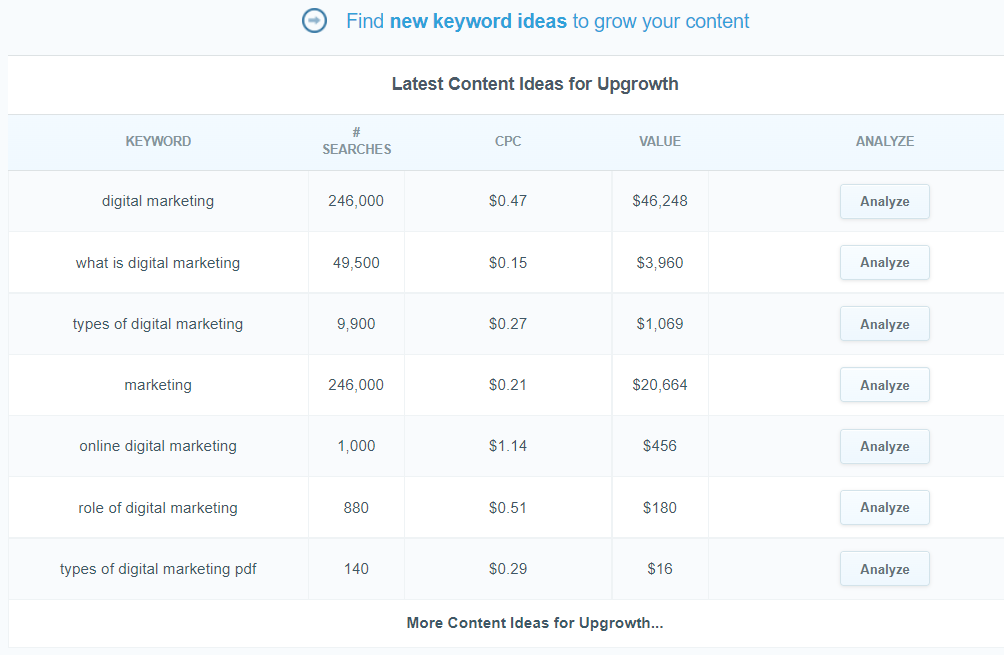The height and width of the screenshot is (655, 1004).
Task: Select the keyword cell 'digital marketing'
Action: tap(158, 201)
